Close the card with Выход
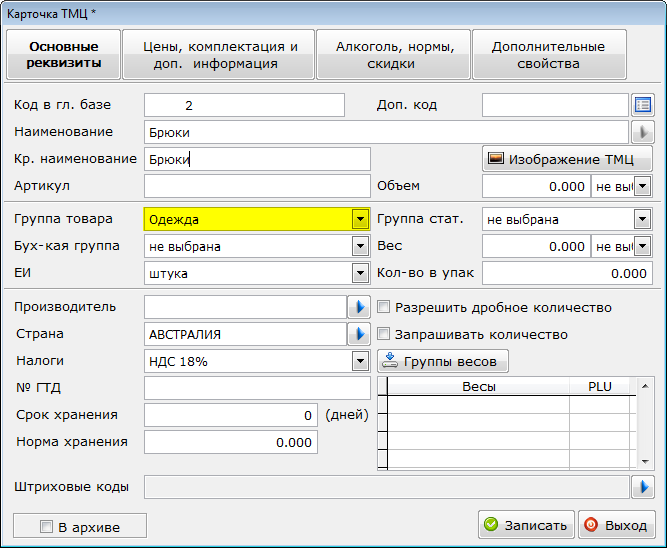This screenshot has height=548, width=667. [x=616, y=525]
